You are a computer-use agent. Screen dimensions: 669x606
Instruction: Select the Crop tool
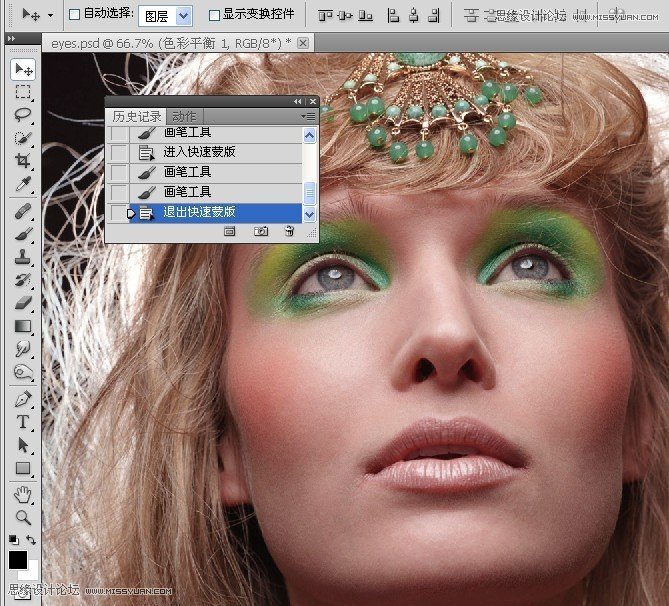point(23,161)
